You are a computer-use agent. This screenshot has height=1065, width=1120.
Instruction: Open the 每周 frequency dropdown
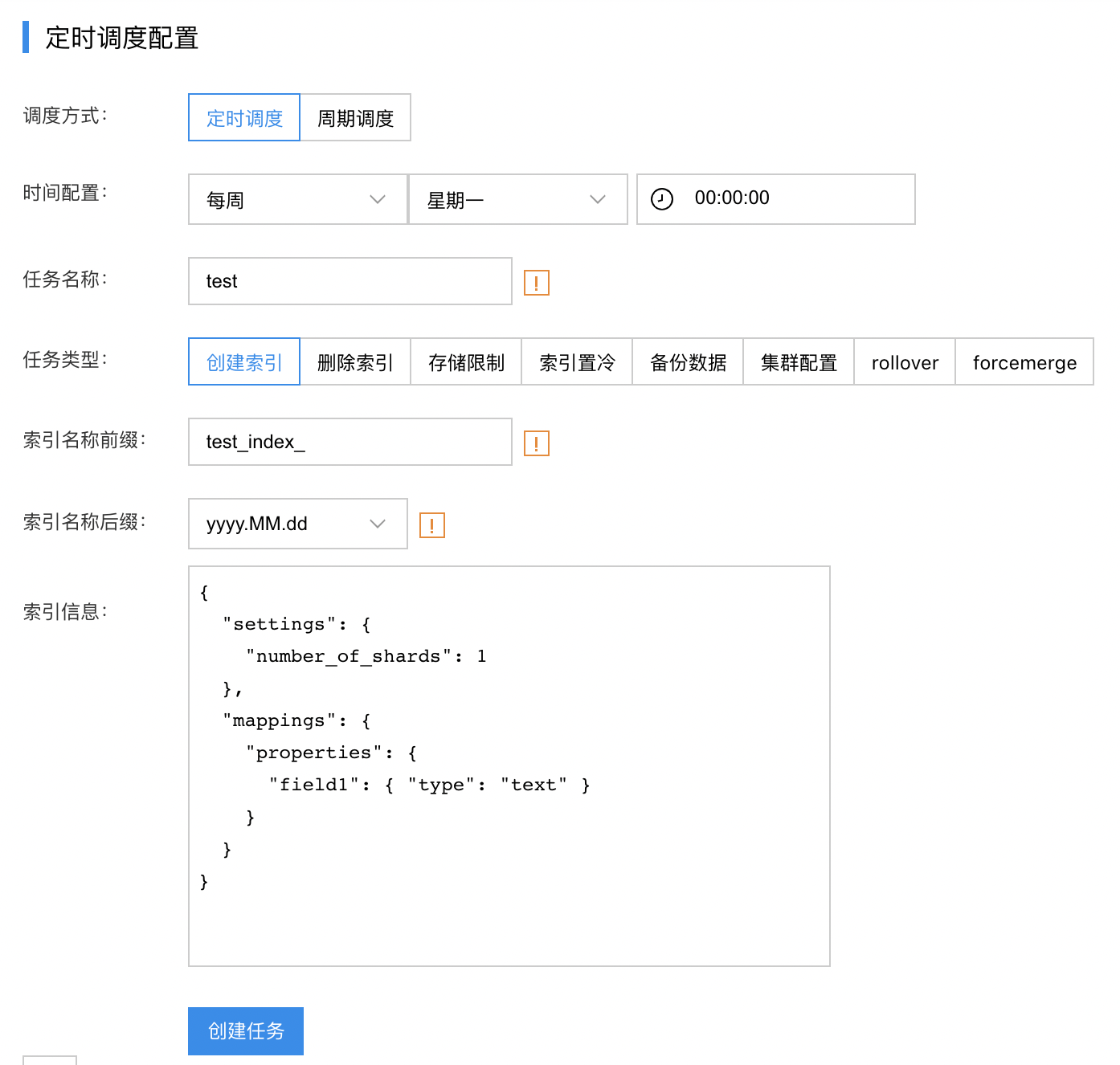point(297,199)
